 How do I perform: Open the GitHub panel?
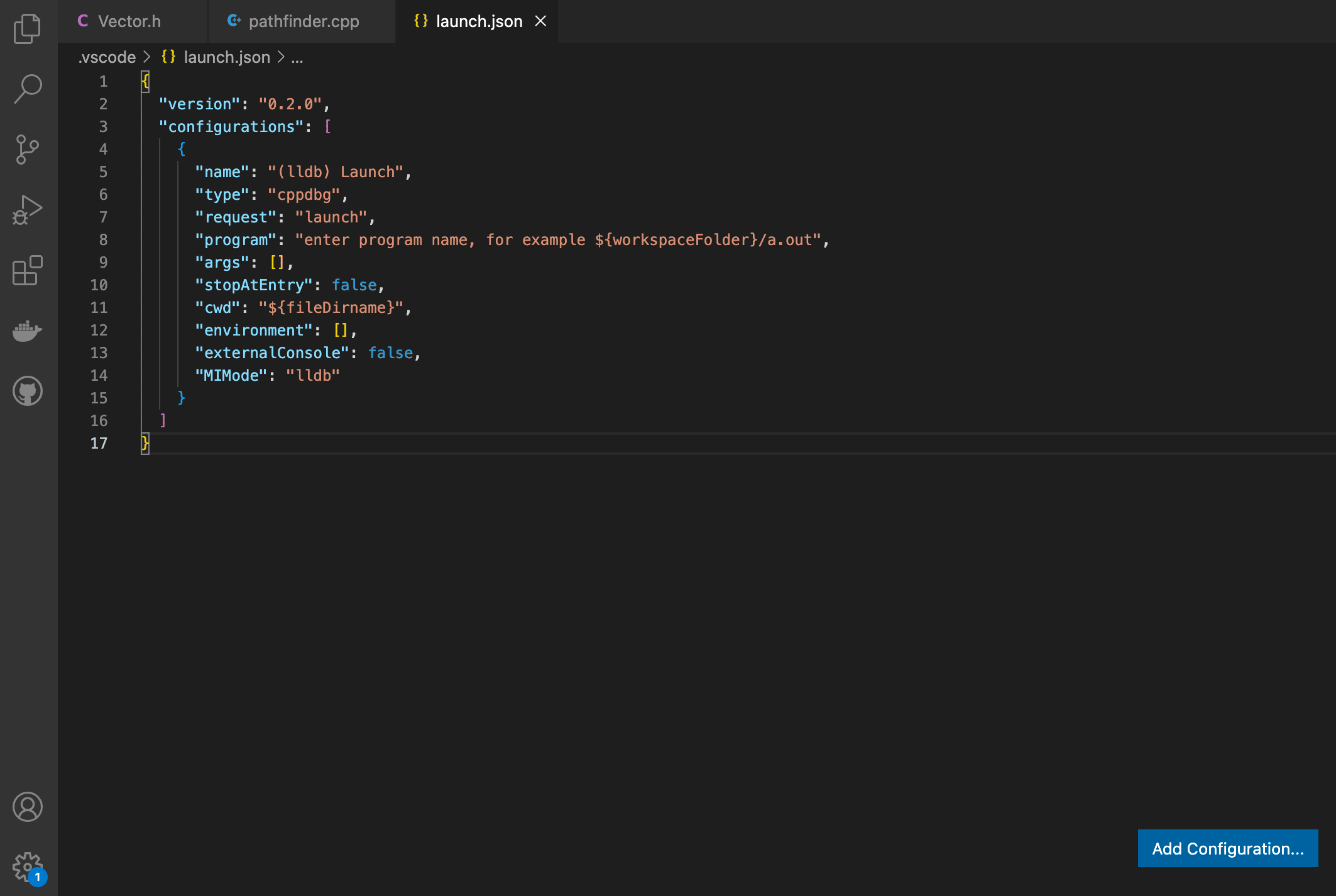pyautogui.click(x=28, y=391)
